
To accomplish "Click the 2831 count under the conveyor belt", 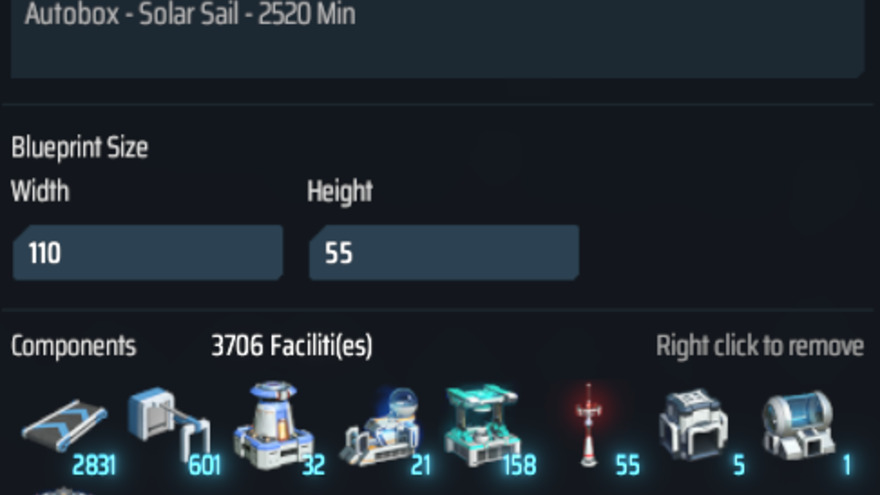I will tap(94, 465).
